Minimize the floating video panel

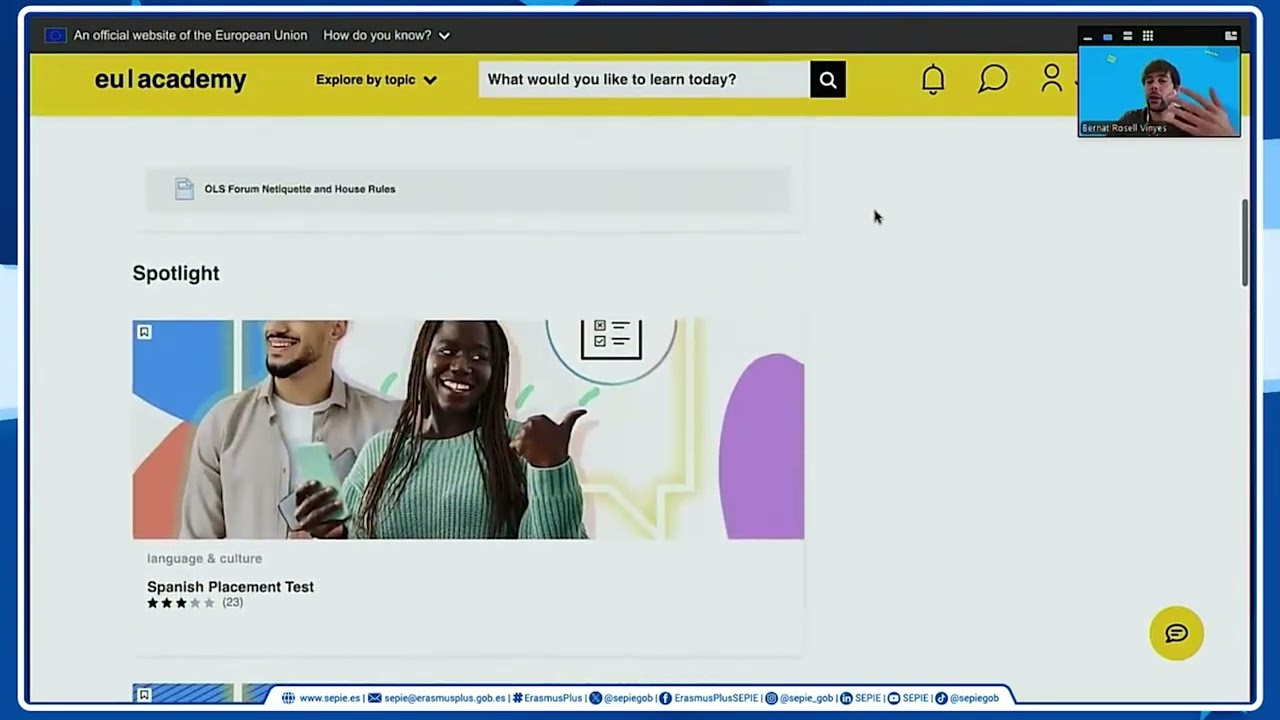(1087, 37)
